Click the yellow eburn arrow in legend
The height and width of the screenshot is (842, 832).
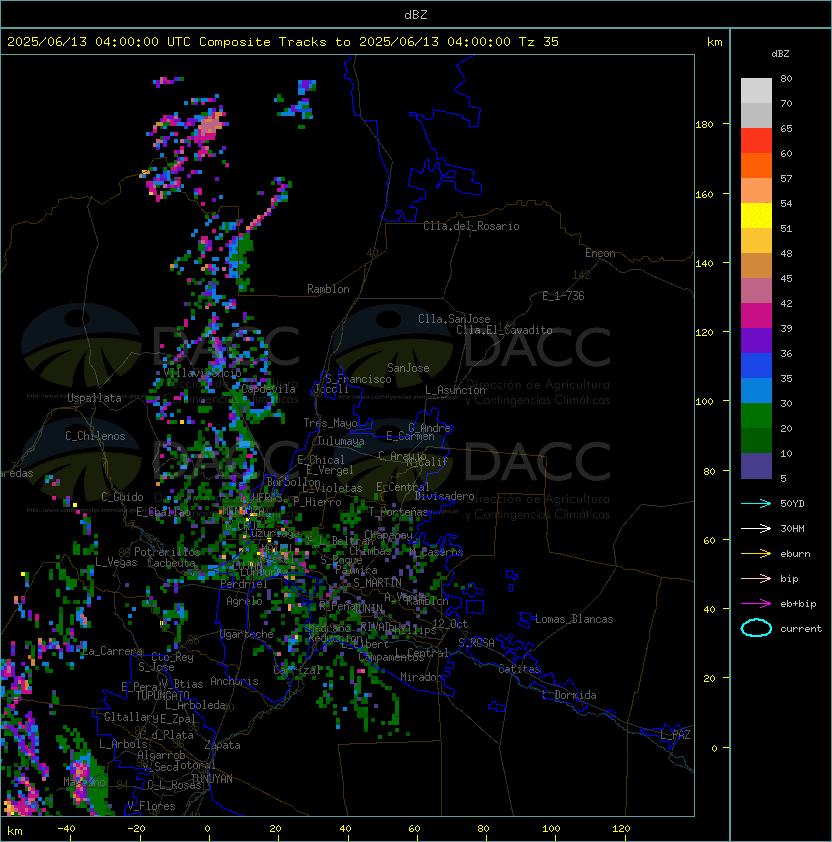(756, 554)
